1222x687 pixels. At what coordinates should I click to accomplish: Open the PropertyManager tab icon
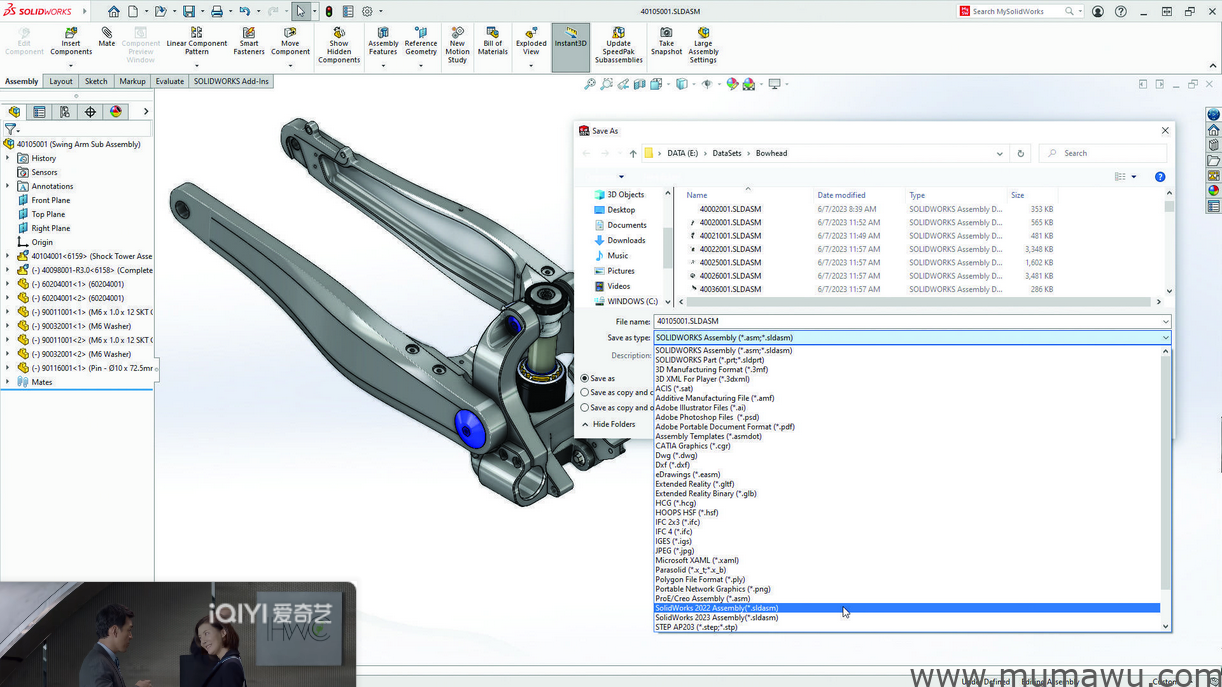[x=39, y=112]
